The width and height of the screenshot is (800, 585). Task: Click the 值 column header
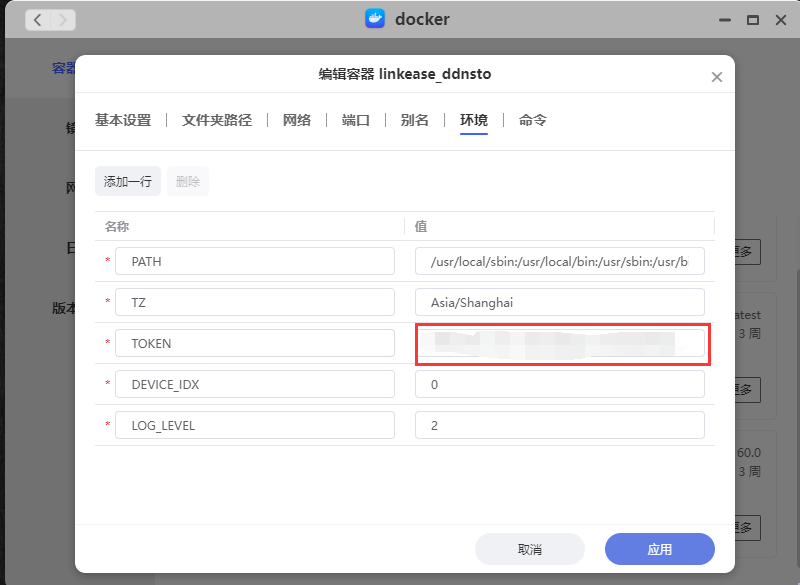(421, 226)
